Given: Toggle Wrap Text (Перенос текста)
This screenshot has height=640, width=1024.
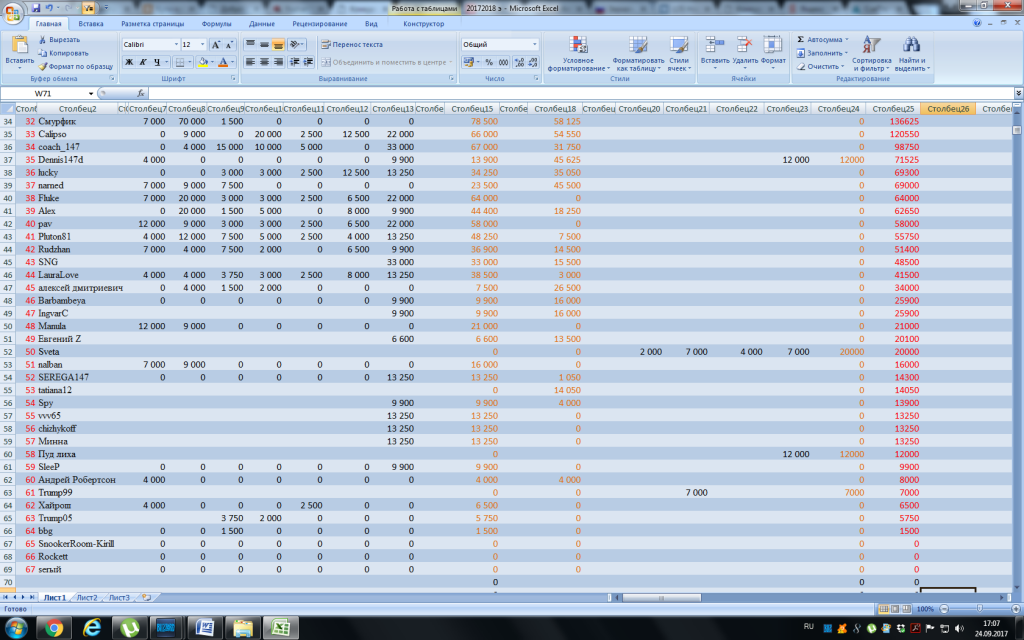Looking at the screenshot, I should click(351, 44).
